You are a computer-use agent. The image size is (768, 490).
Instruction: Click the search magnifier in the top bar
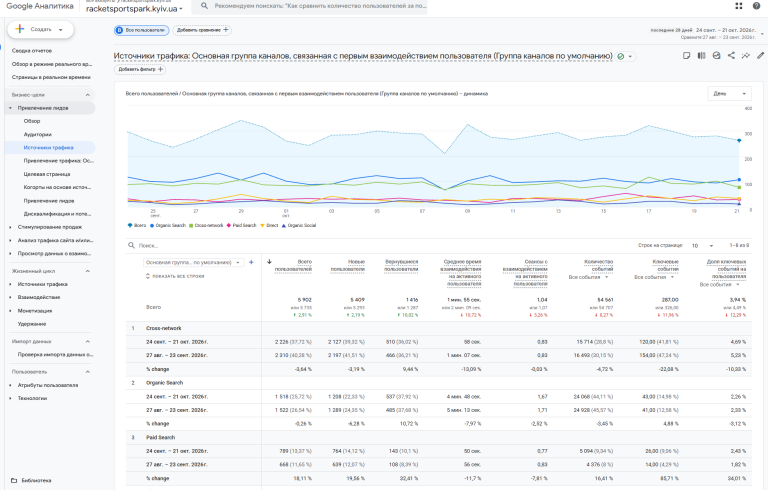(204, 6)
